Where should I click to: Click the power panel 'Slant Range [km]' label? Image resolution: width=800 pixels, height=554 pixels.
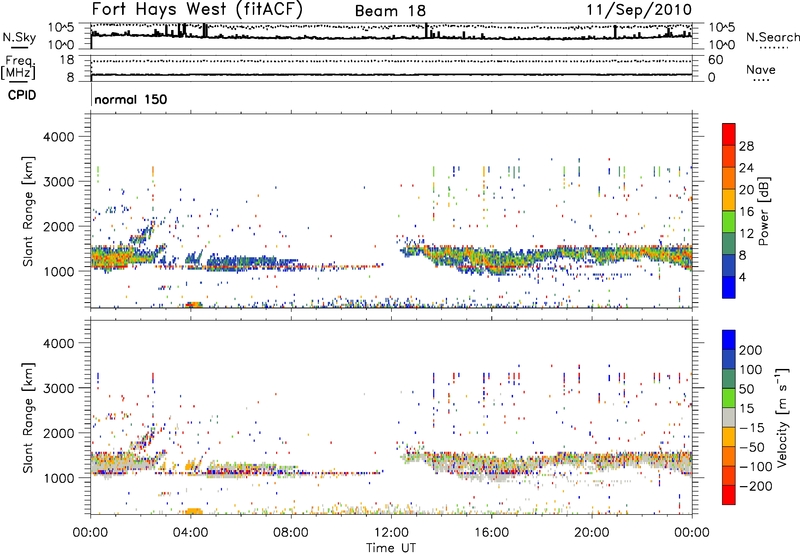(x=28, y=211)
